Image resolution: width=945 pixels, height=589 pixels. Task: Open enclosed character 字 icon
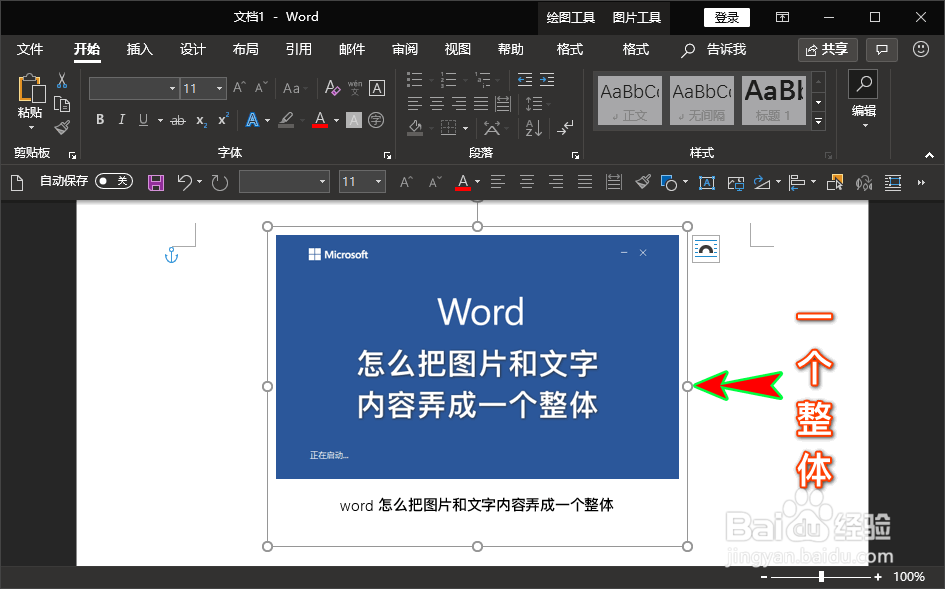click(376, 120)
